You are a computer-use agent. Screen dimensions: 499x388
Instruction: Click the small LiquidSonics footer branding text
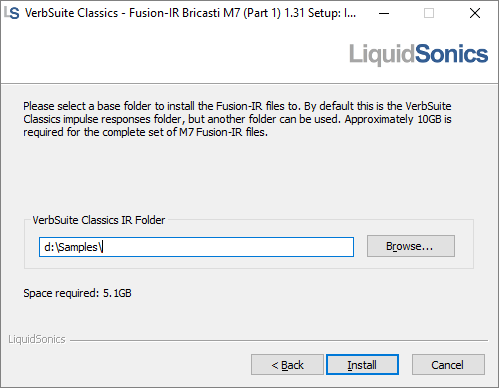[37, 339]
